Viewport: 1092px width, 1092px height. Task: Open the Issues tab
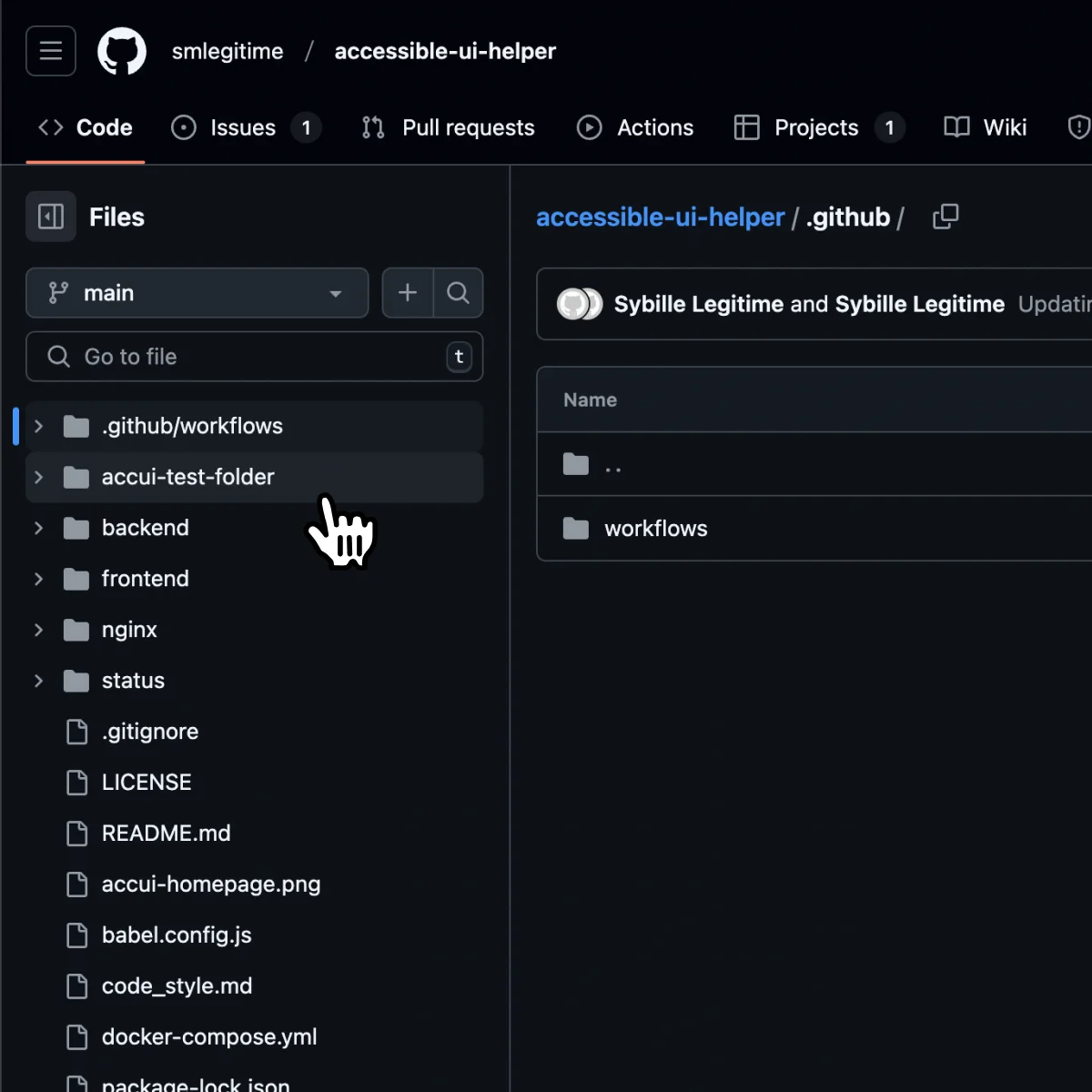[x=246, y=127]
